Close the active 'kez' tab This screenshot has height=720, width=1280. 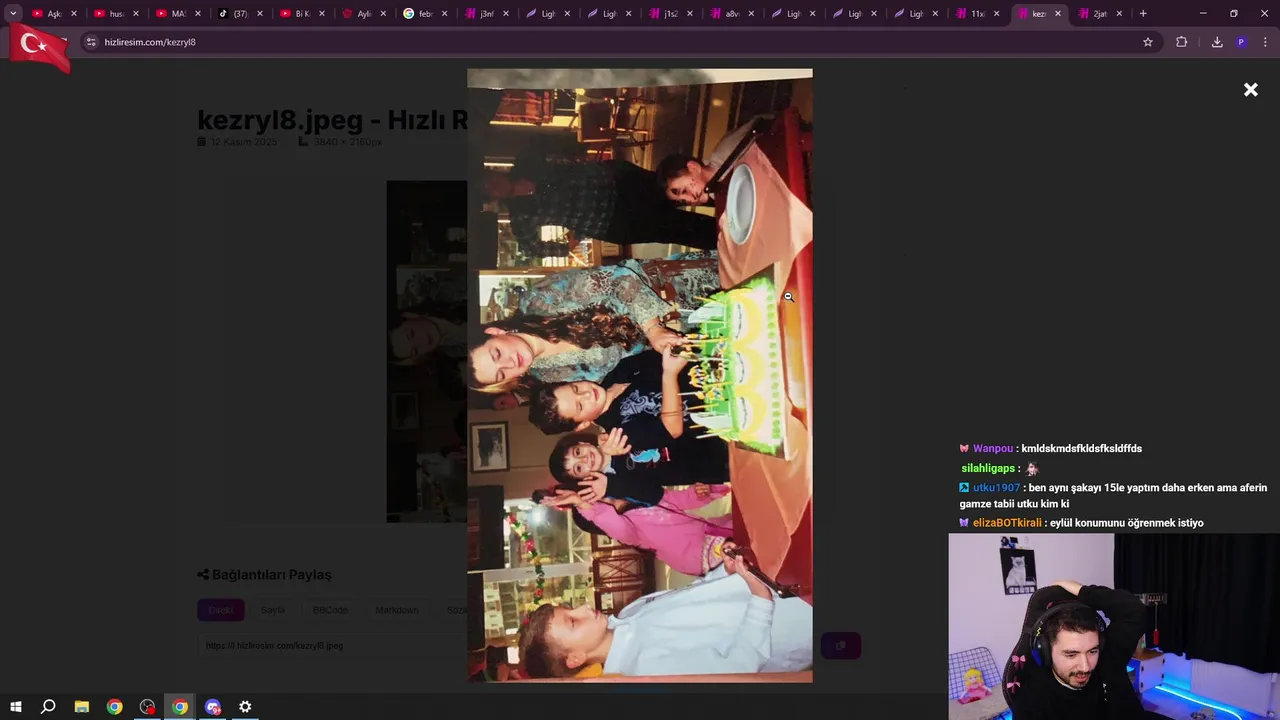(1058, 14)
